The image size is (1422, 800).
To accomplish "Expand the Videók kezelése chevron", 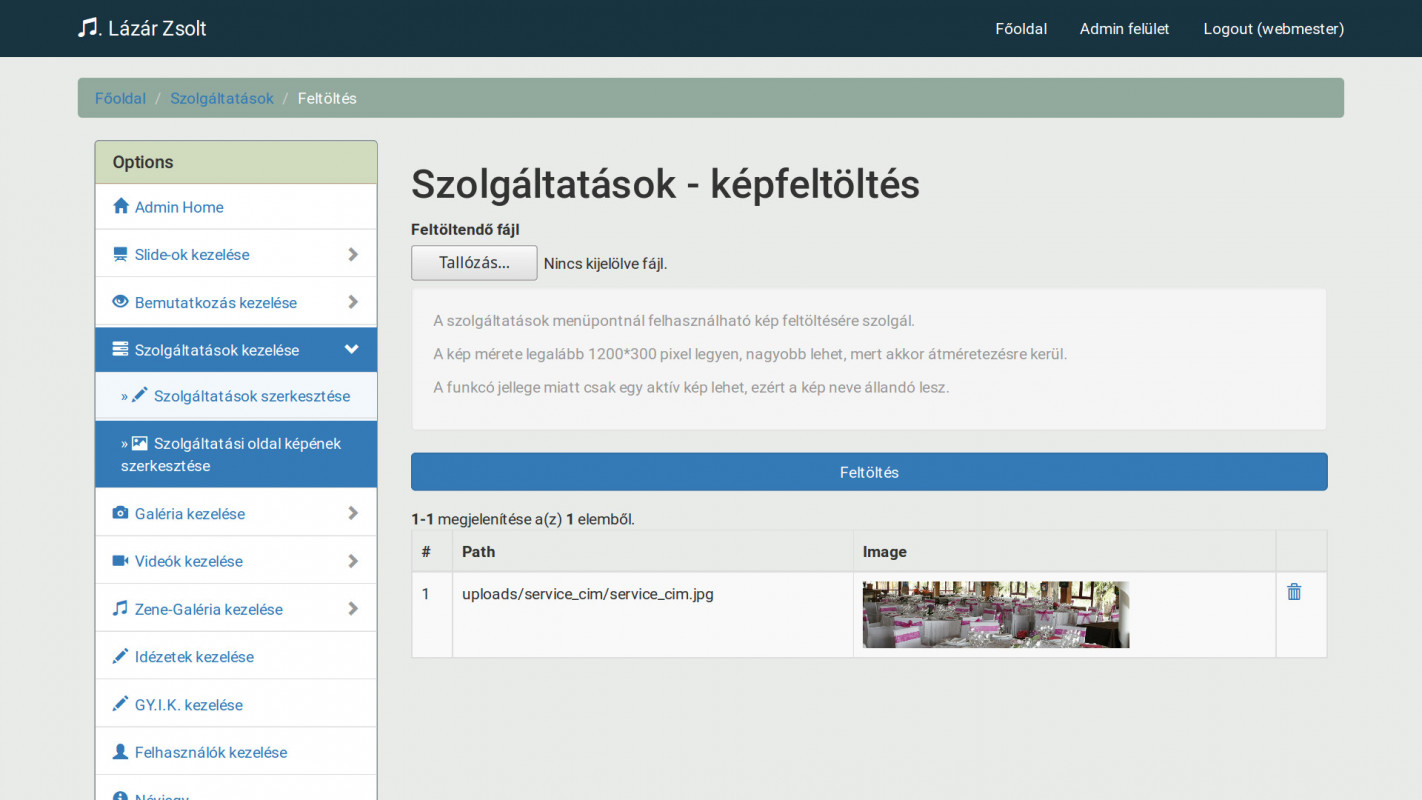I will pyautogui.click(x=353, y=561).
